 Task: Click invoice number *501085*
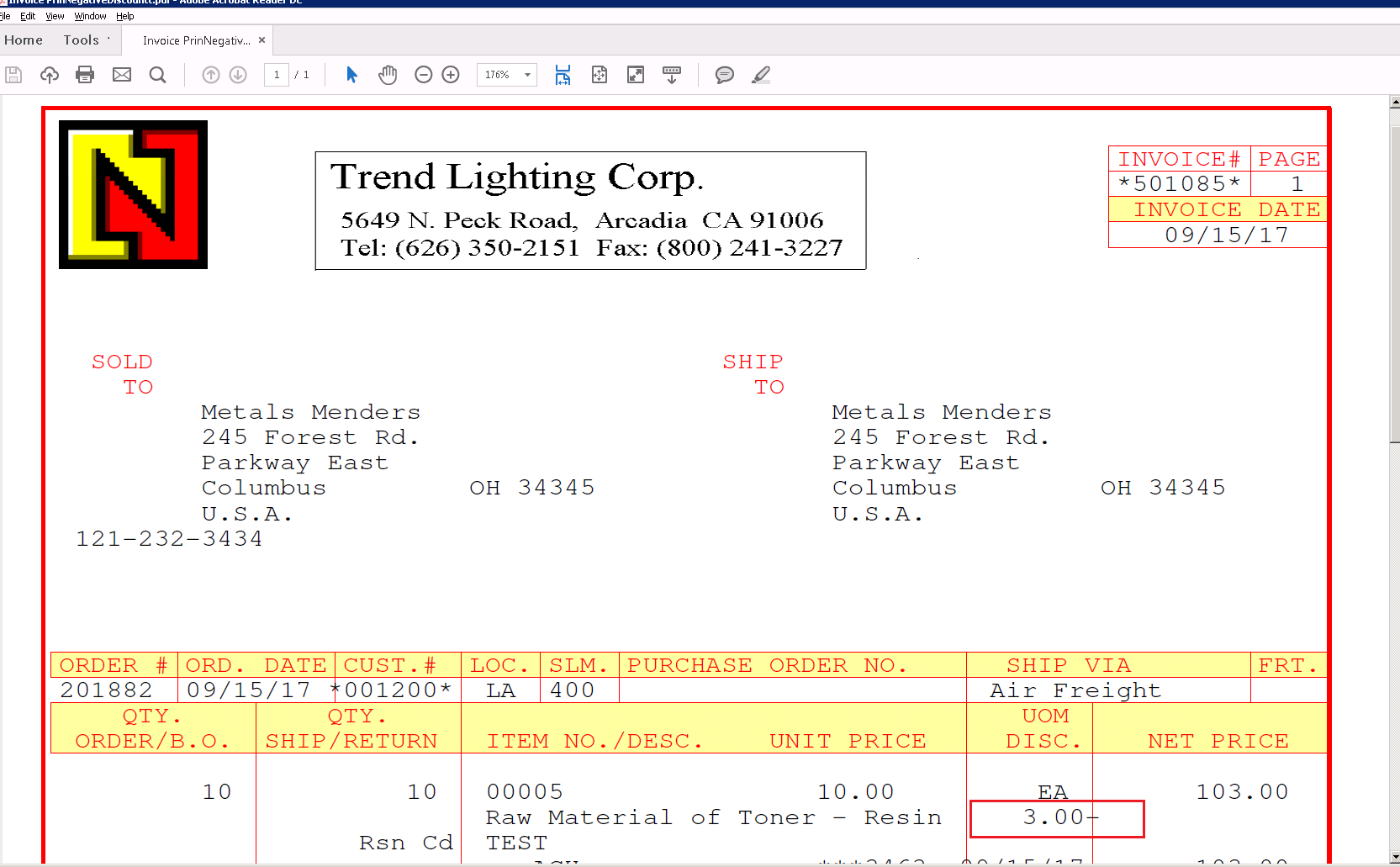point(1179,183)
